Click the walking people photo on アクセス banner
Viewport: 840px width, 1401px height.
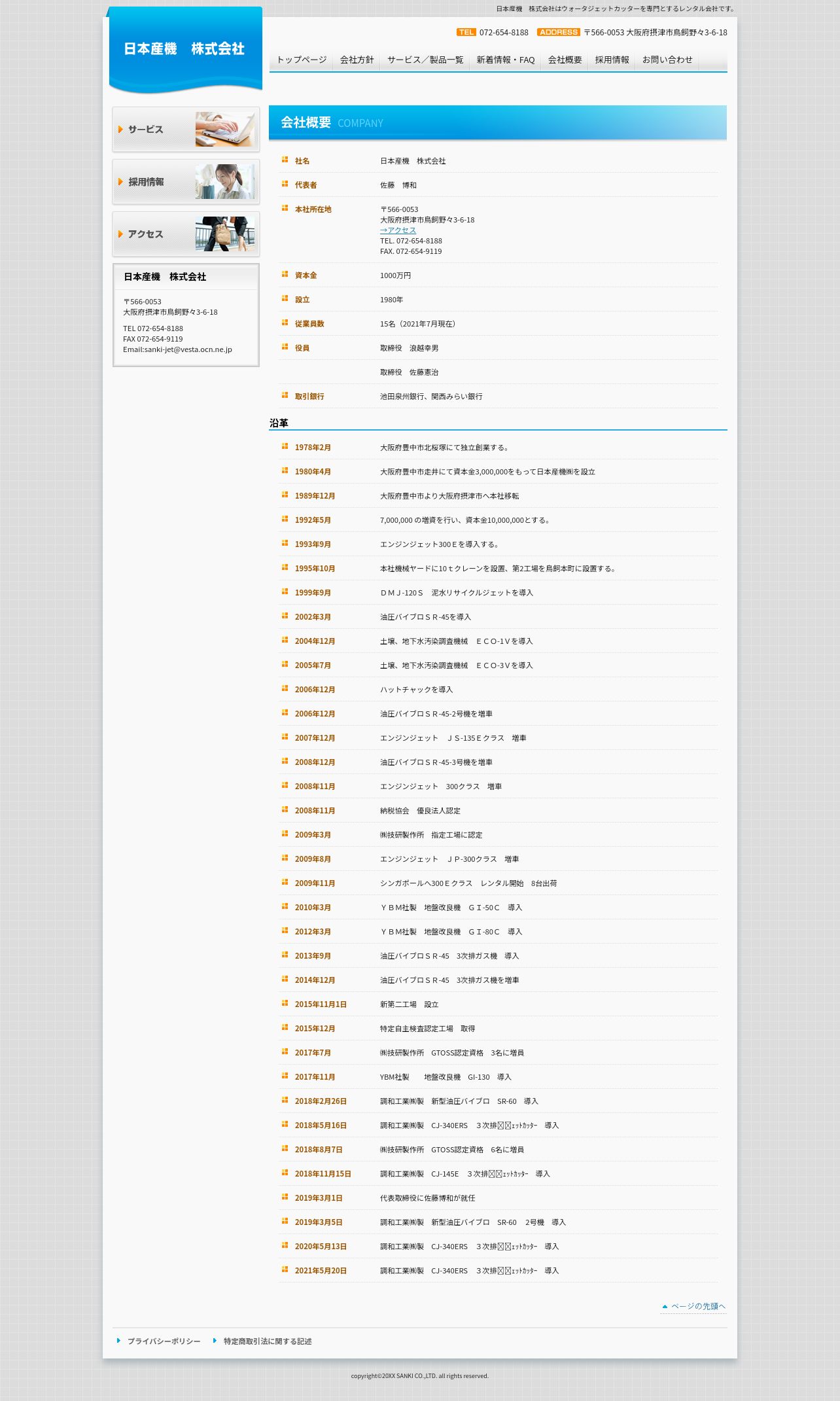pos(224,234)
